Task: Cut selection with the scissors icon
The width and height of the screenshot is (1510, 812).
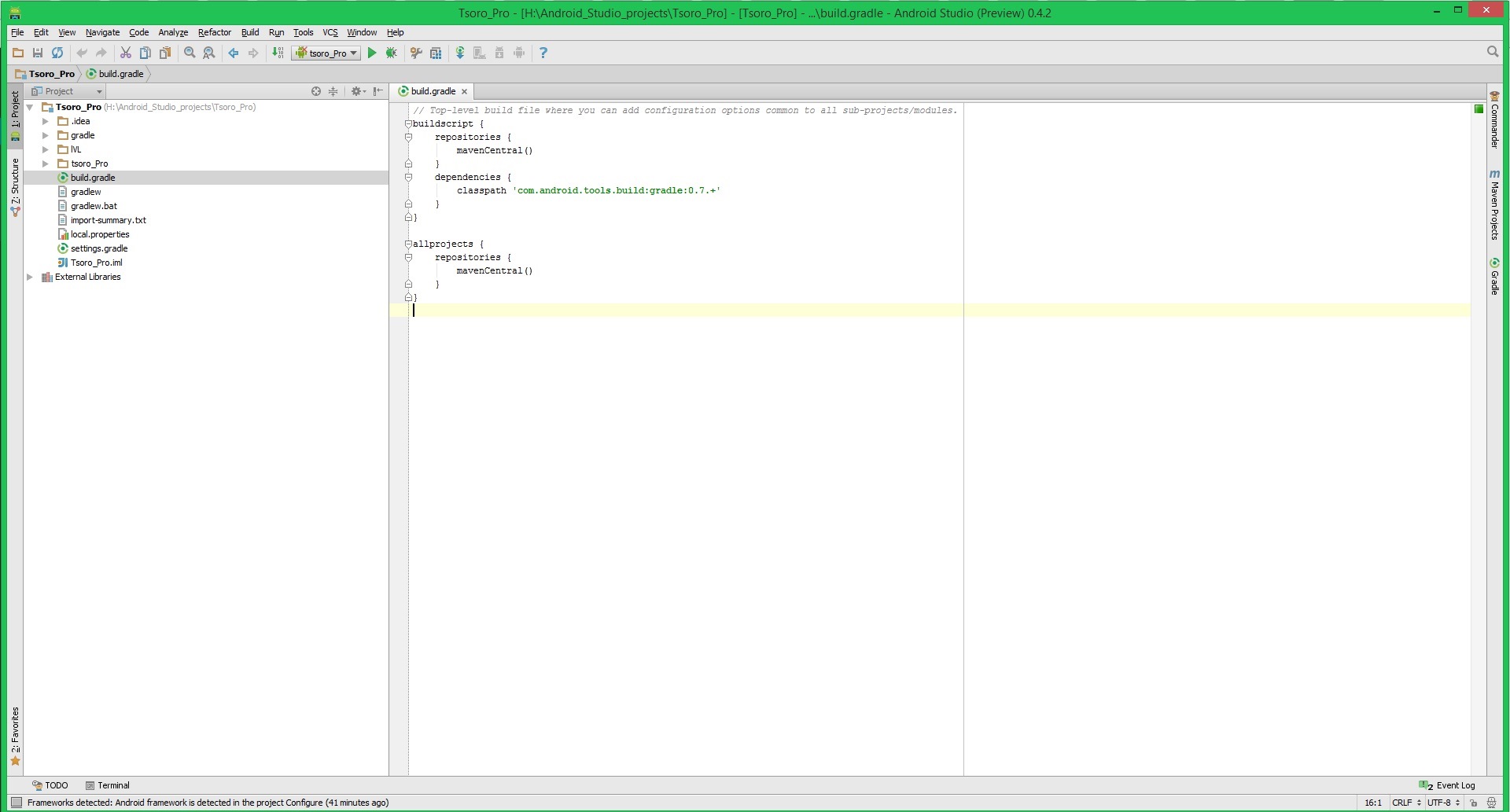Action: tap(125, 53)
